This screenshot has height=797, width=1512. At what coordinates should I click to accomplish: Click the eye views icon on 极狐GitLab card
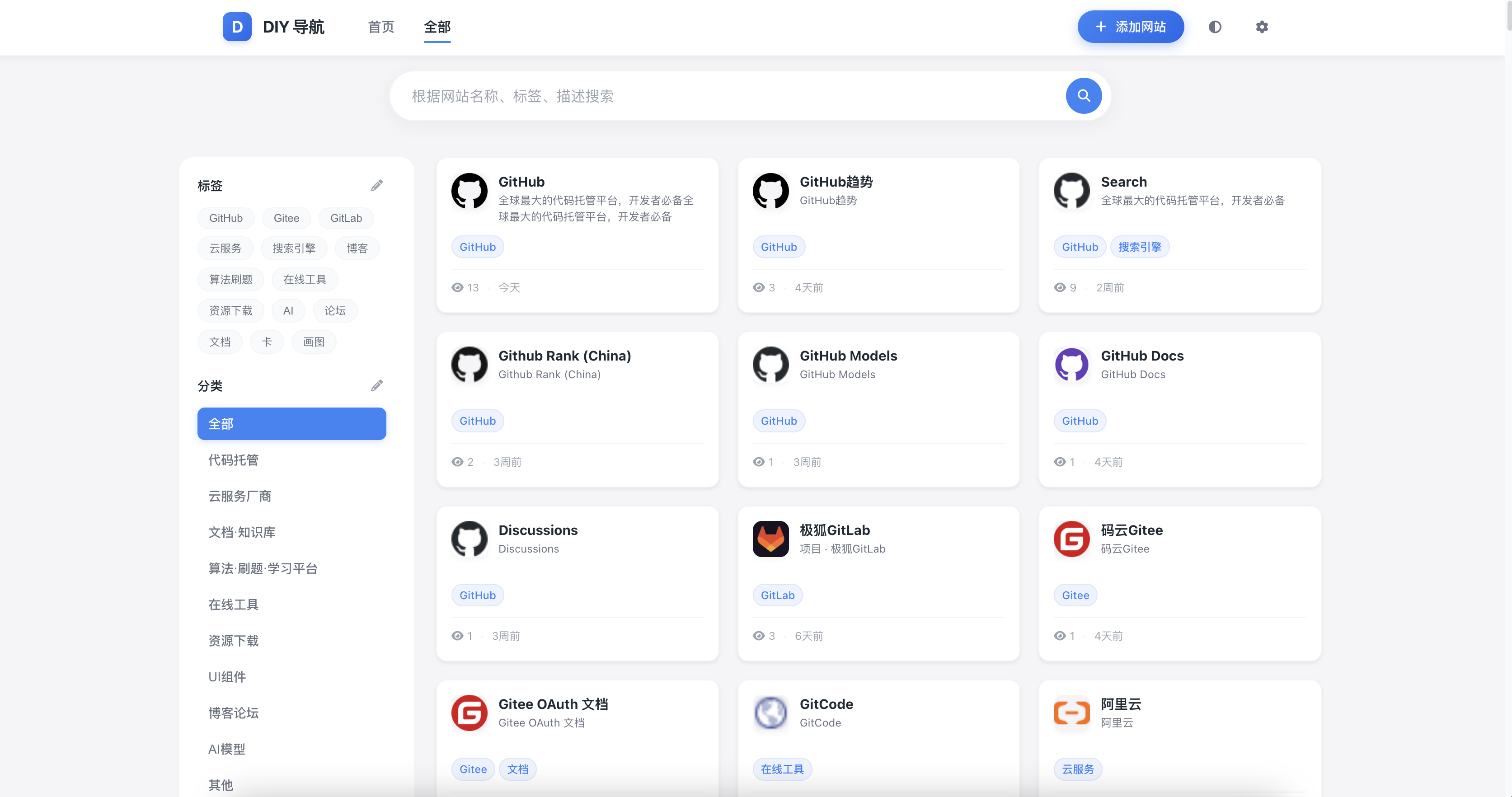pyautogui.click(x=758, y=636)
